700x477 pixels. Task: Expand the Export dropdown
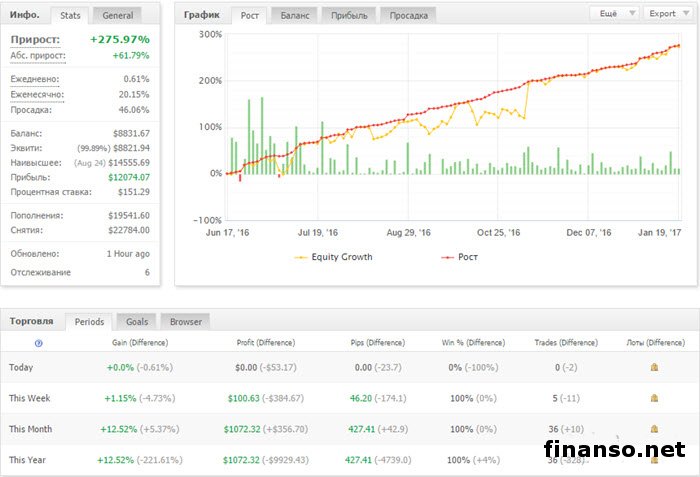(667, 14)
